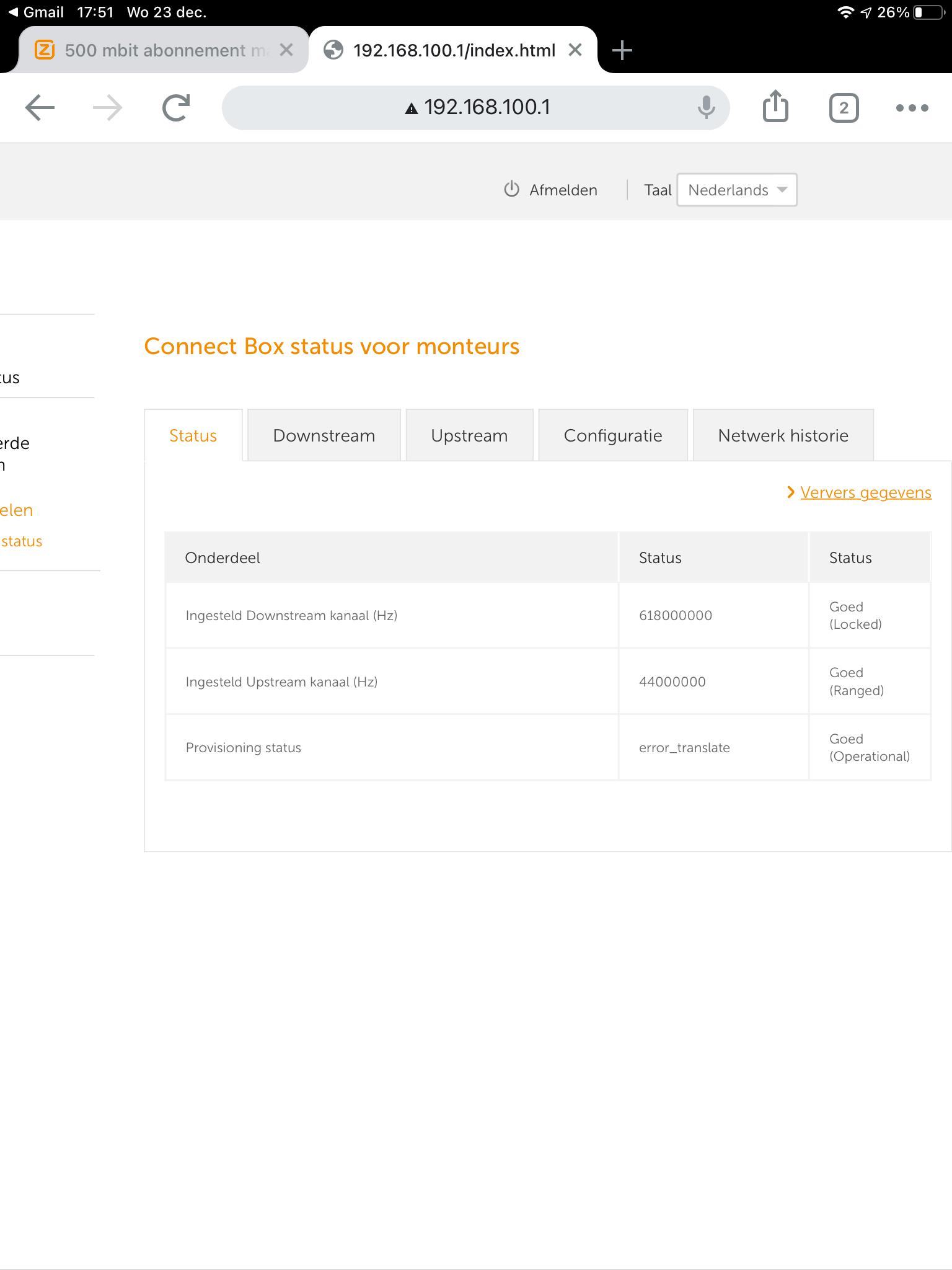Reload the page with refresh icon
This screenshot has height=1270, width=952.
(176, 108)
